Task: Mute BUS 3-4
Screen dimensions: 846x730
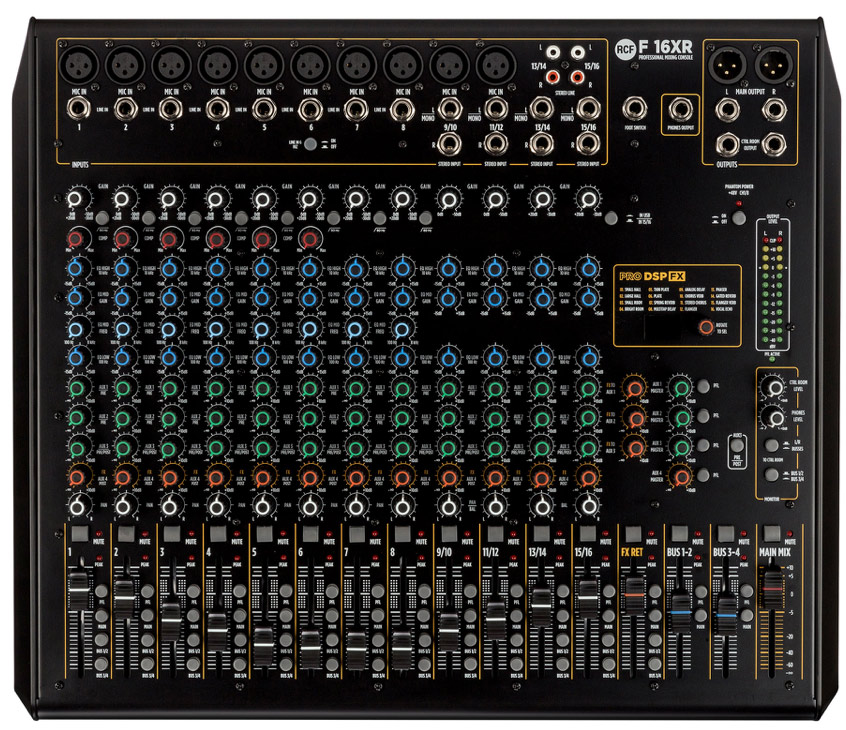Action: point(725,533)
